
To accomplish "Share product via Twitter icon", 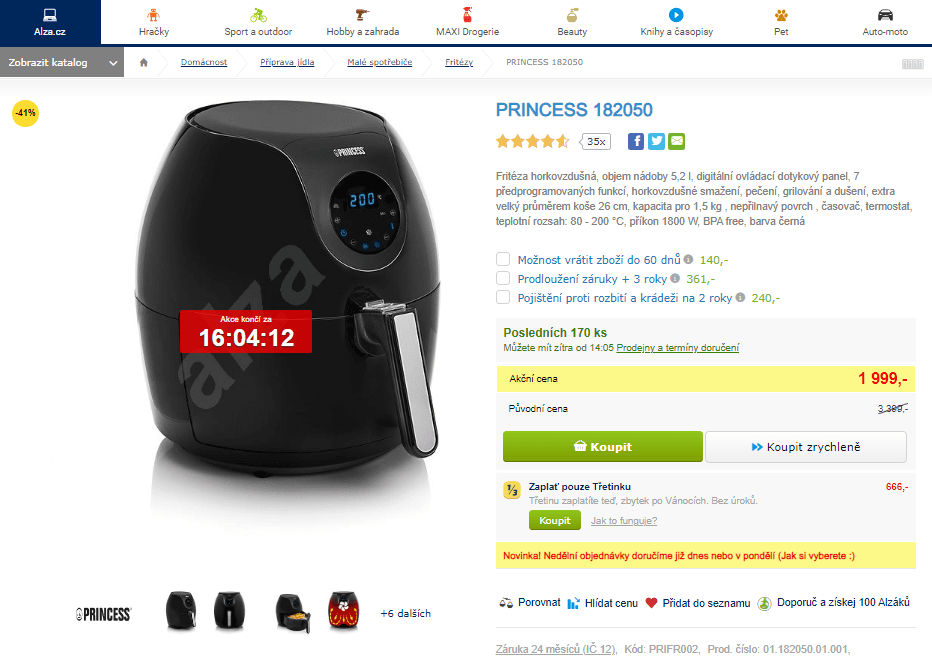I will (656, 142).
